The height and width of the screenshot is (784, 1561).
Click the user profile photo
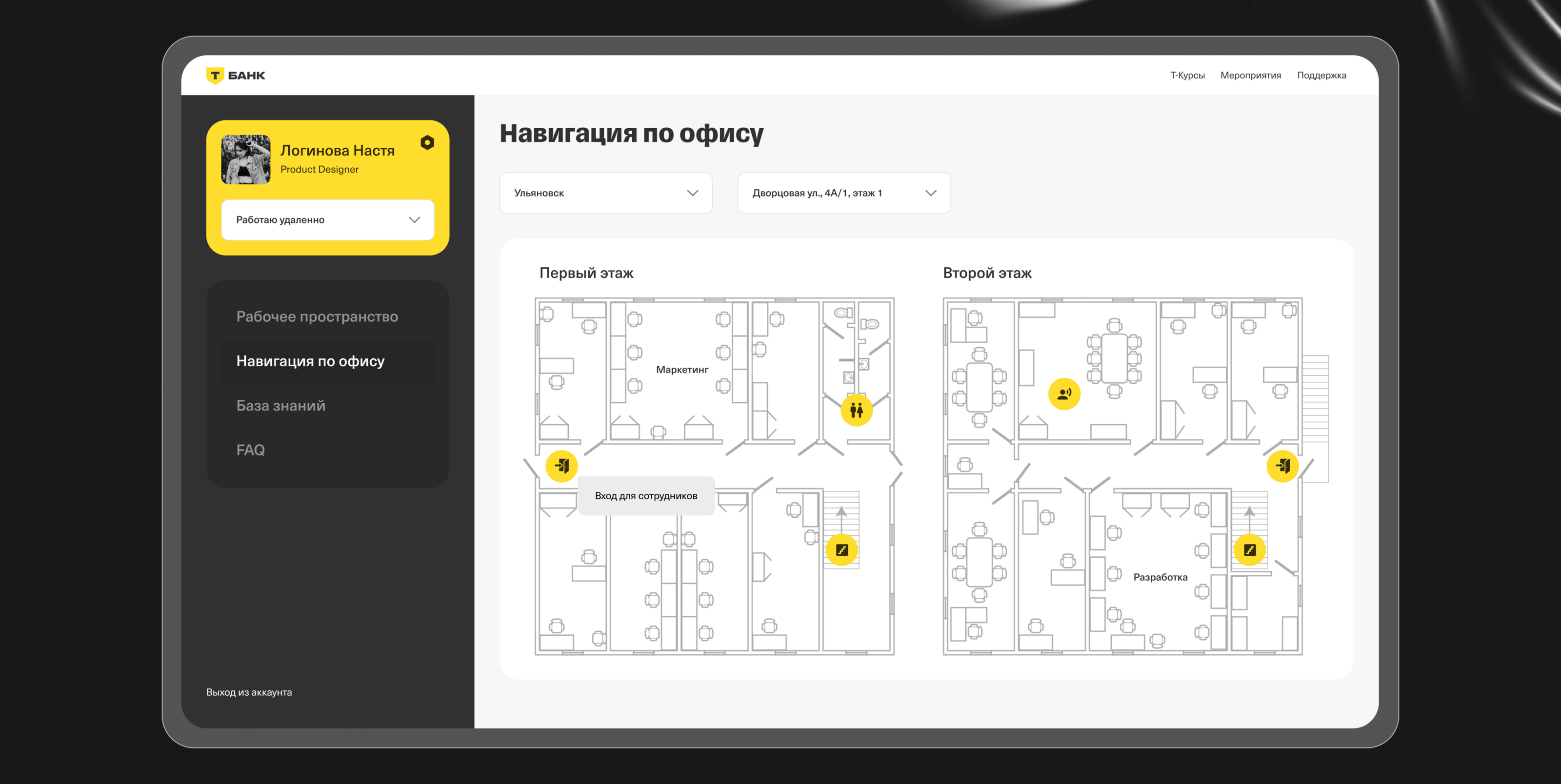tap(245, 159)
